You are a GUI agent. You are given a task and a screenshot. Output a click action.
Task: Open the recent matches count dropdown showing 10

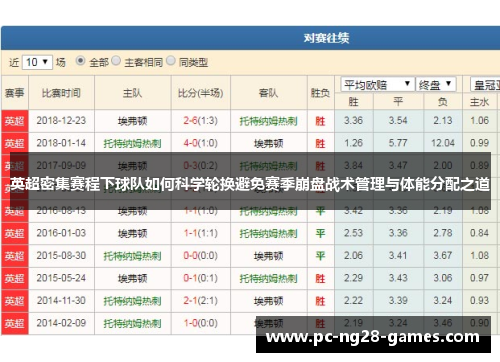coord(37,62)
